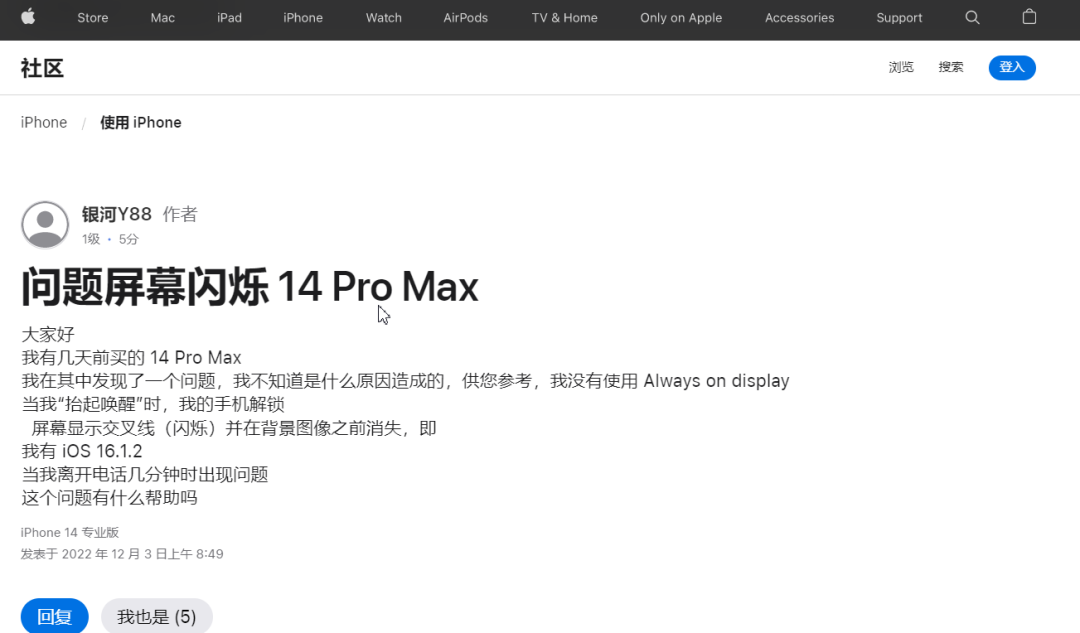The image size is (1080, 633).
Task: Go to iPad in navigation bar
Action: [x=229, y=18]
